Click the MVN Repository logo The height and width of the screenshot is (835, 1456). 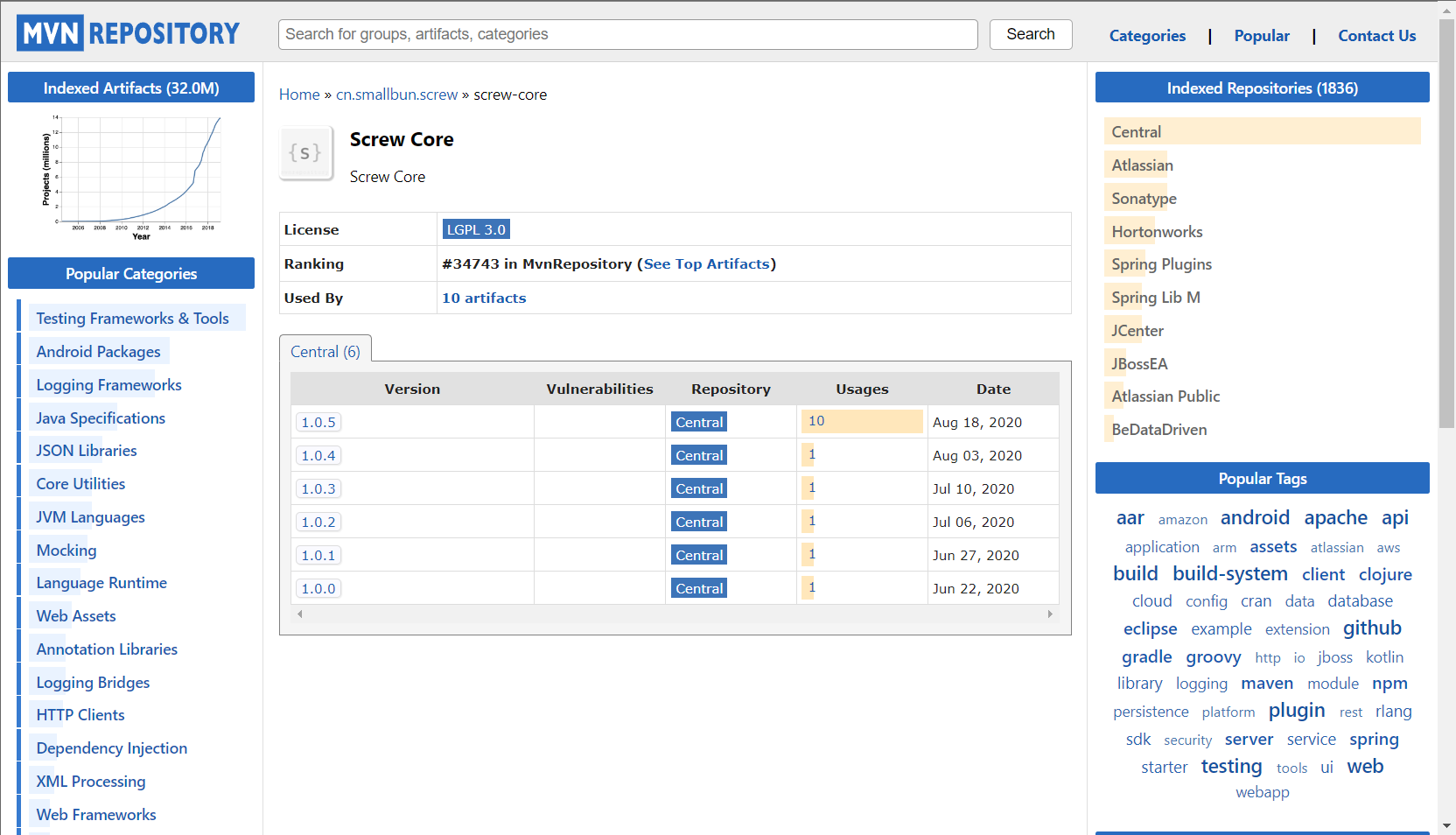[128, 33]
